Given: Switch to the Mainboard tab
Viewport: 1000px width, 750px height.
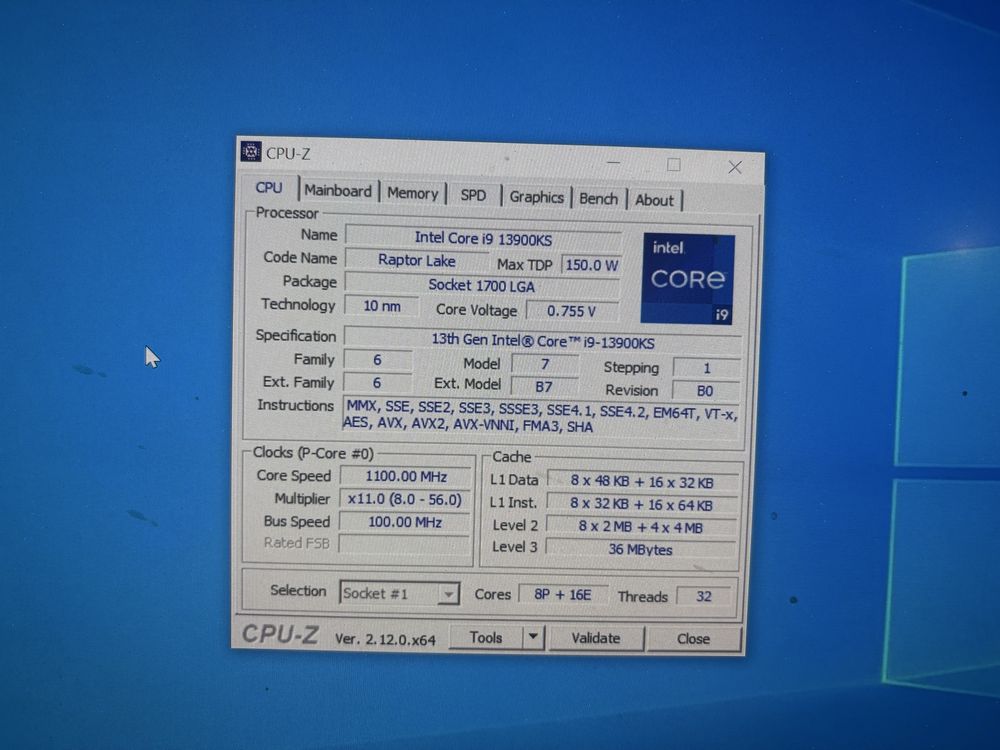Looking at the screenshot, I should click(x=337, y=191).
